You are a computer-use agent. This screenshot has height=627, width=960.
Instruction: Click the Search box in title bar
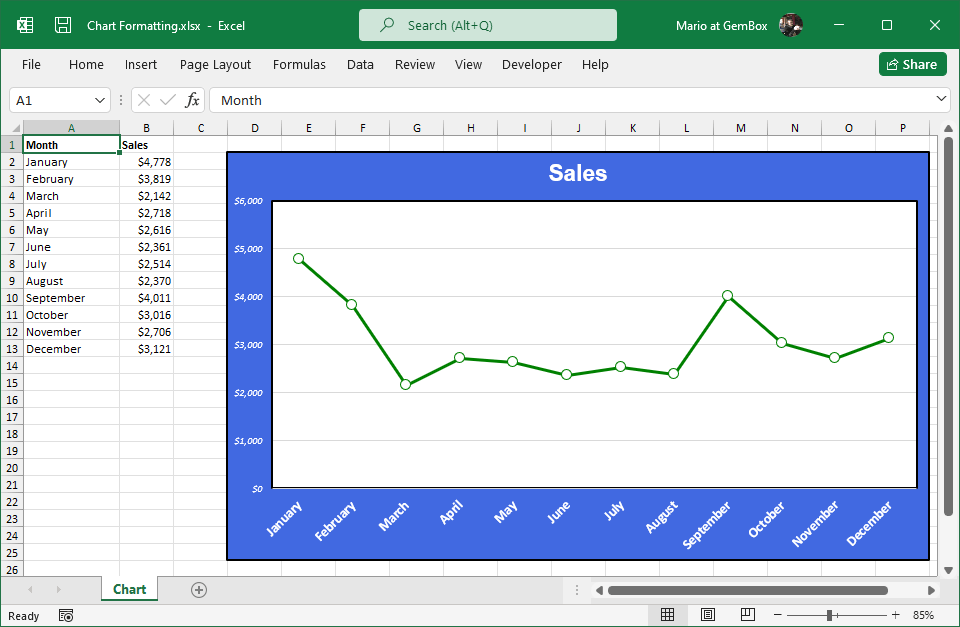click(x=488, y=25)
